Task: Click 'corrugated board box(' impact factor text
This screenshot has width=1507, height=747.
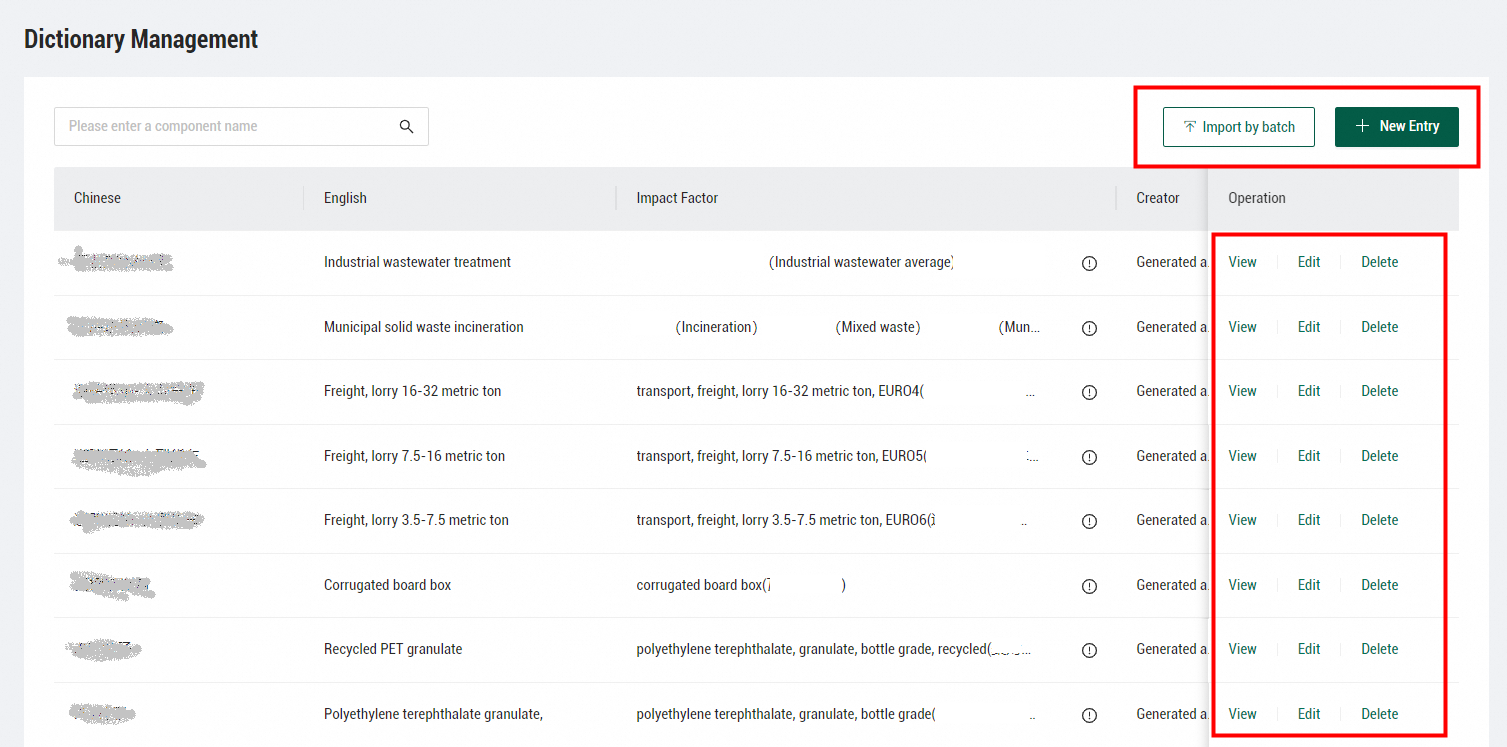Action: (x=702, y=585)
